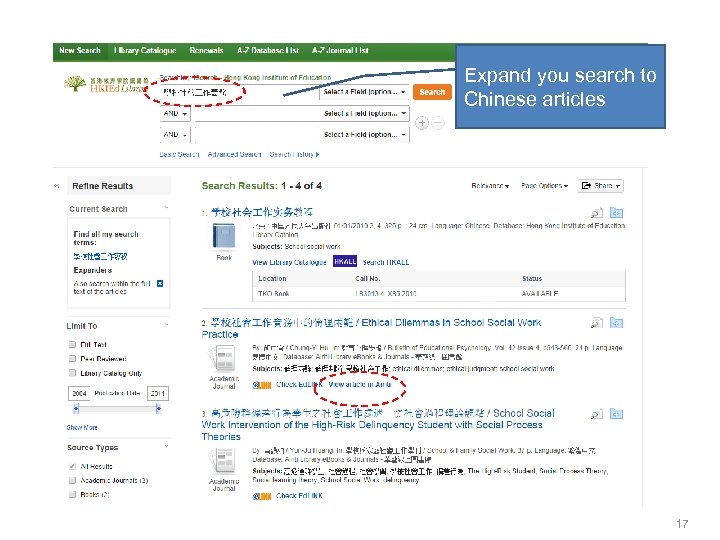Open the Share dropdown button
The image size is (720, 540).
pos(600,186)
